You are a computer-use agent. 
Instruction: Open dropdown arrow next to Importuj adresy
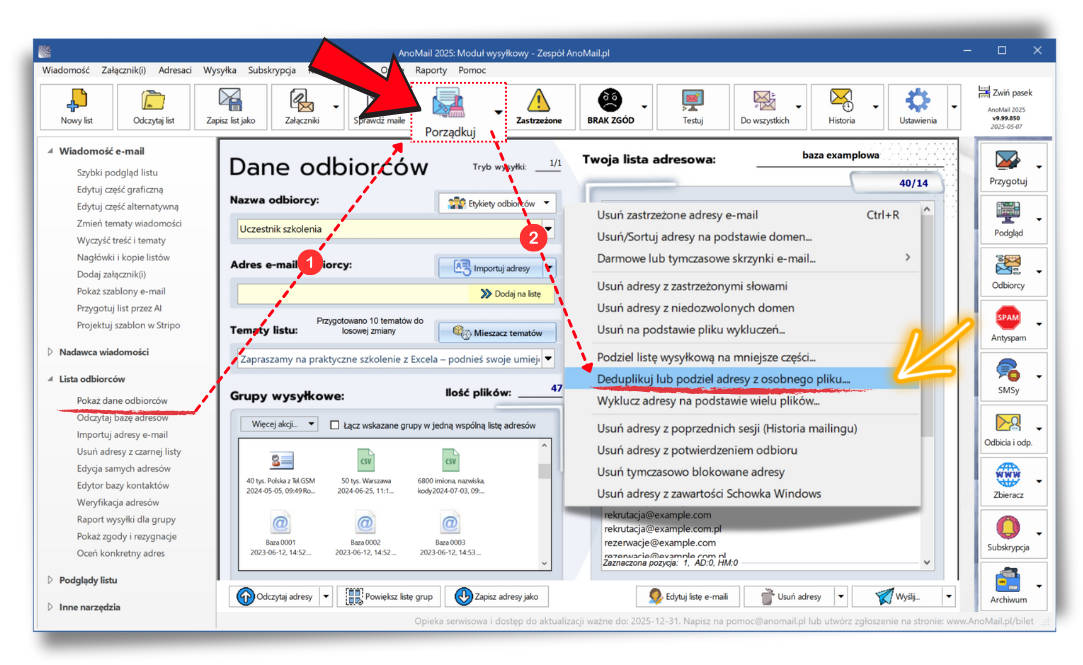coord(550,268)
